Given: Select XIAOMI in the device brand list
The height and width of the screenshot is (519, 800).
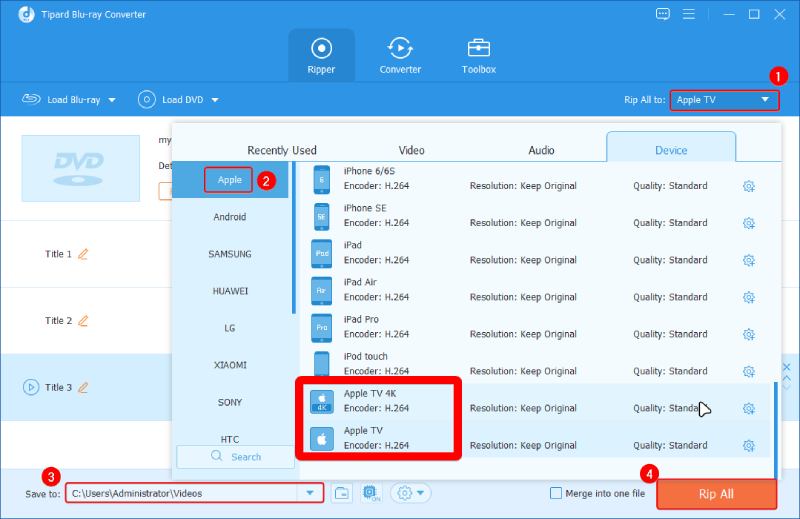Looking at the screenshot, I should click(230, 365).
